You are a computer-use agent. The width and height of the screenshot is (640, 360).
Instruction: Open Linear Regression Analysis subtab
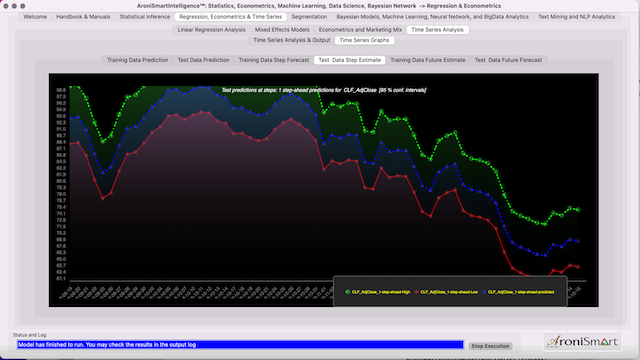tap(211, 30)
